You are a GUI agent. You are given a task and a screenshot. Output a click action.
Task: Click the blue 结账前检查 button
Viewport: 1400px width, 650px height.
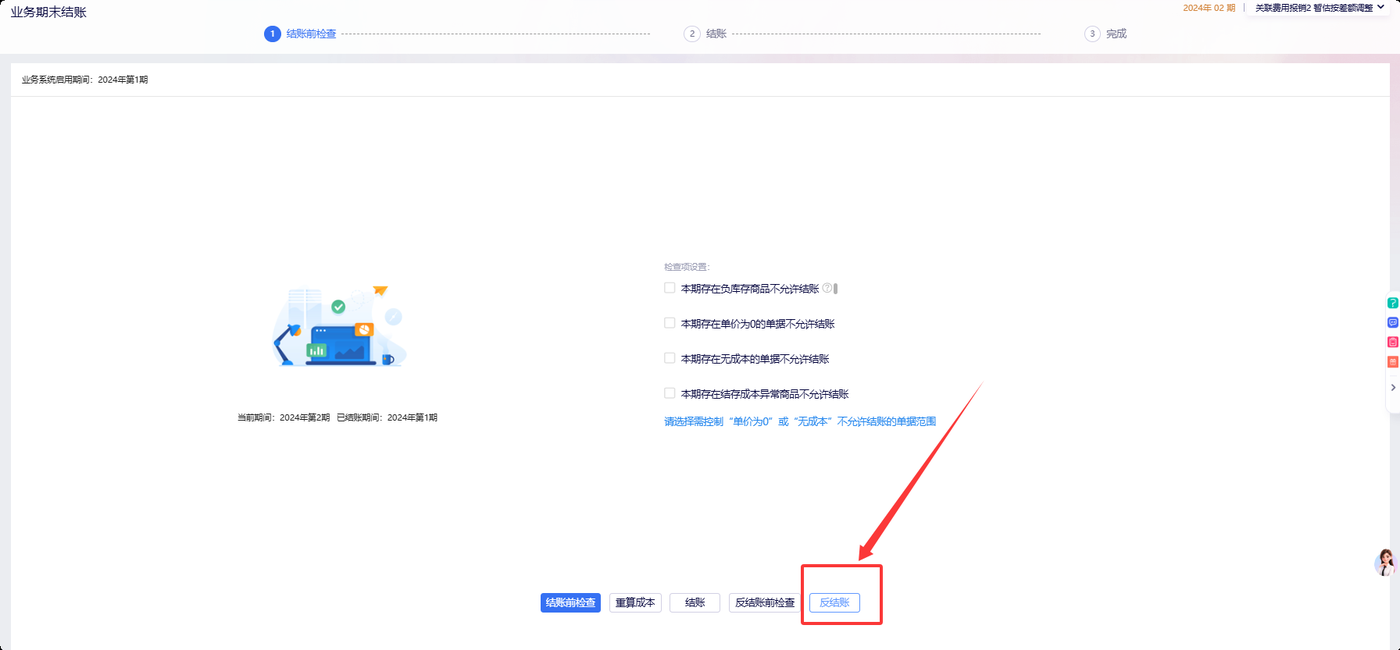(570, 603)
